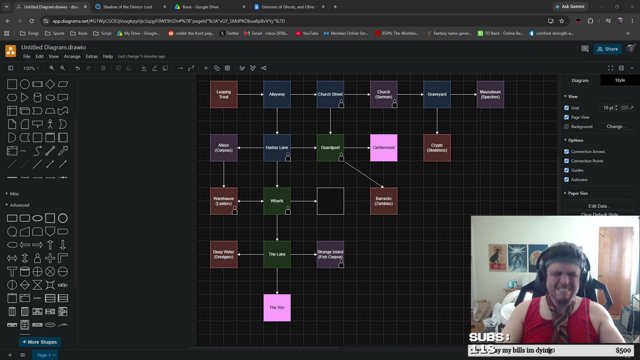Open the Arrange menu
640x360 pixels.
(x=72, y=57)
